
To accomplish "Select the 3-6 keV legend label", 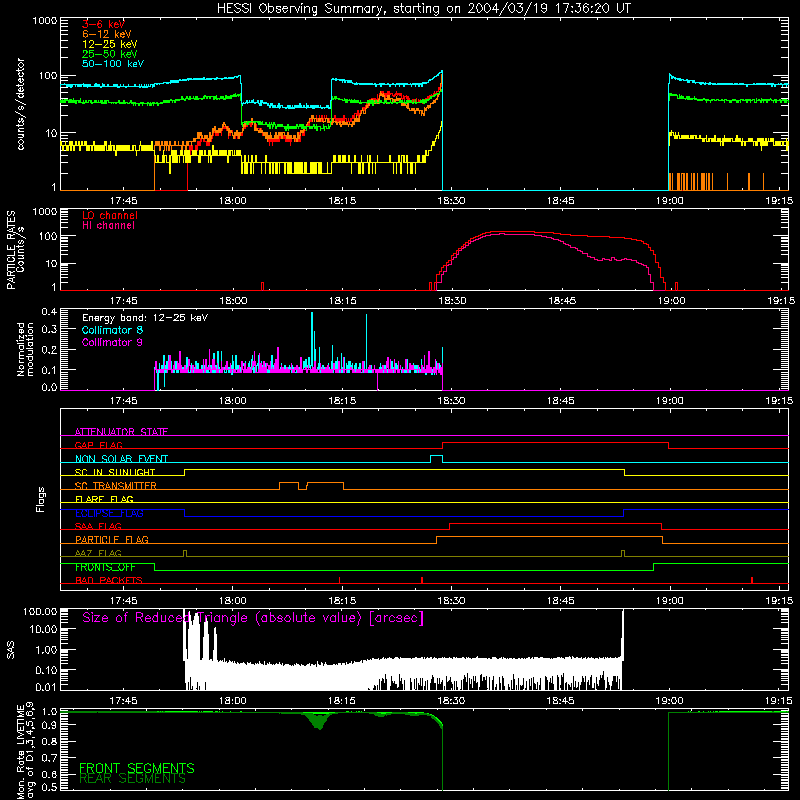I will [x=103, y=24].
